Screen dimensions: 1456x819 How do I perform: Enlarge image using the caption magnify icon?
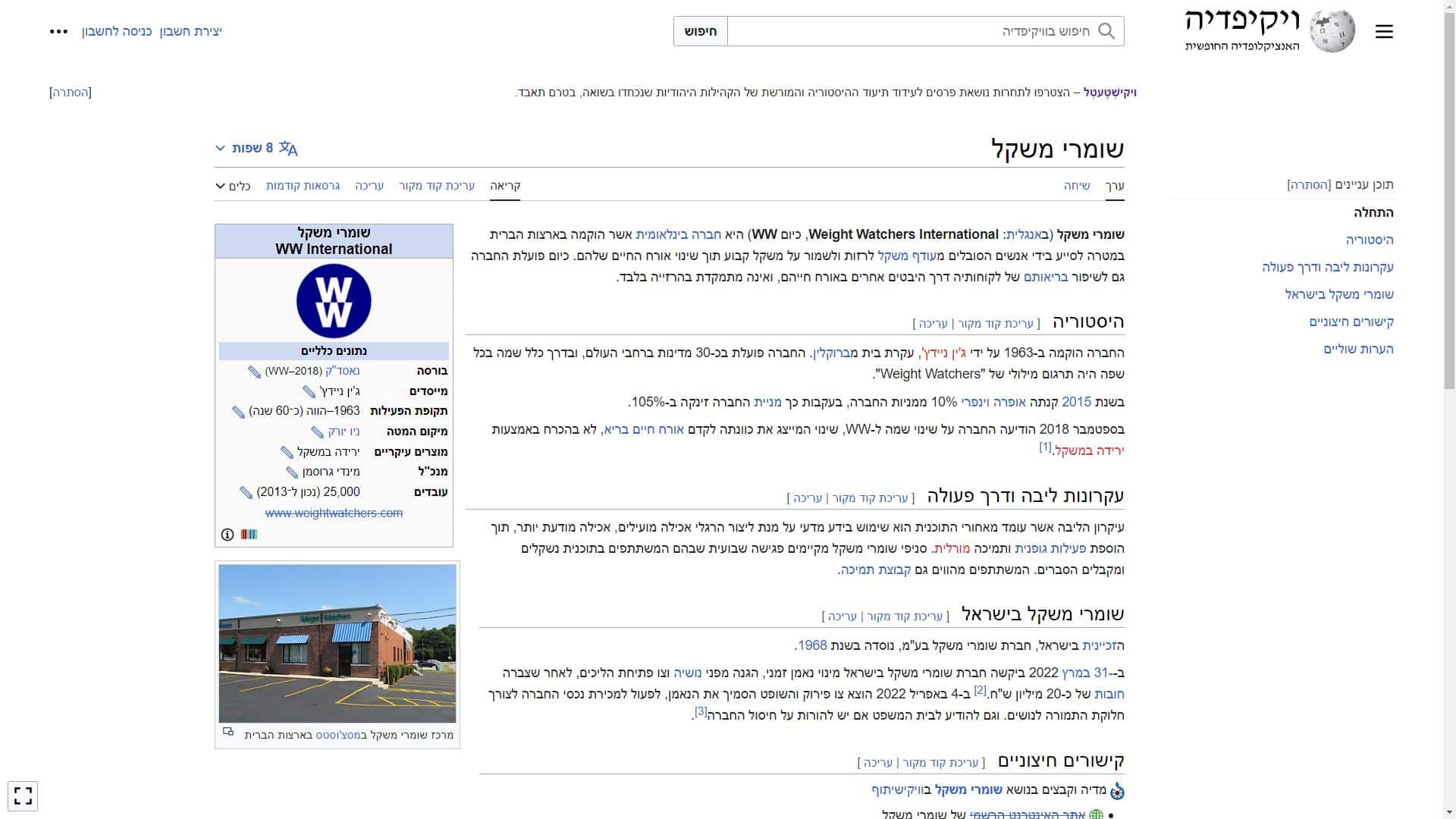coord(228,732)
